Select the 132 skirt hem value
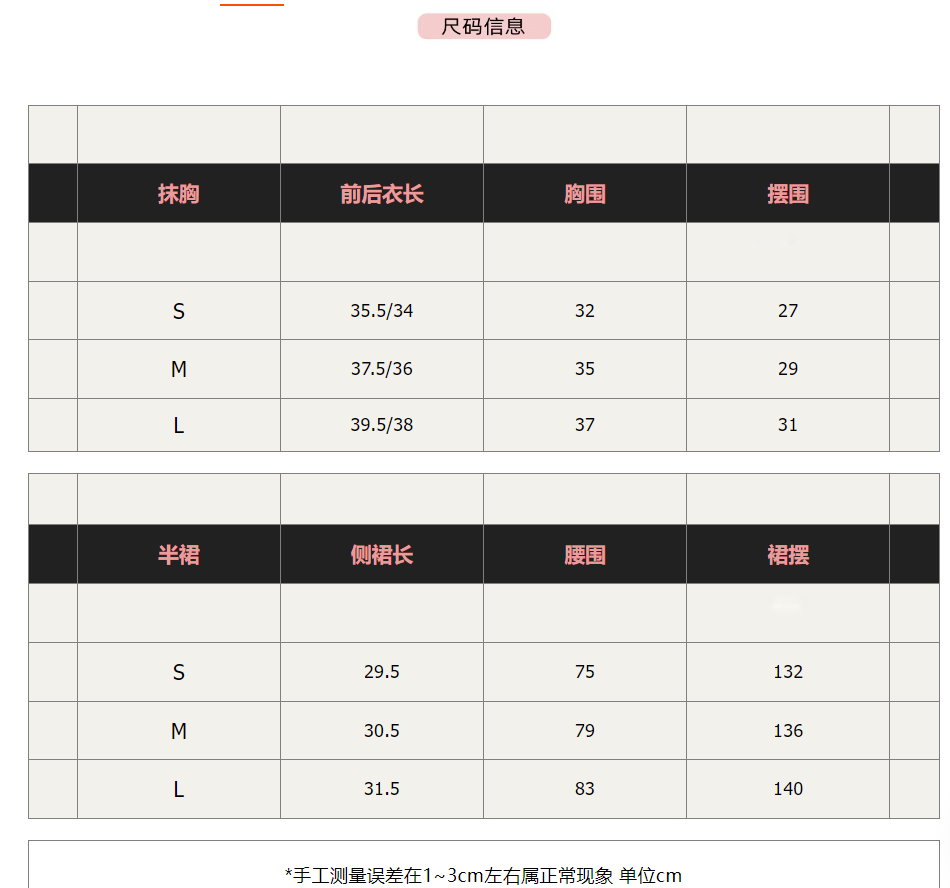 click(788, 672)
